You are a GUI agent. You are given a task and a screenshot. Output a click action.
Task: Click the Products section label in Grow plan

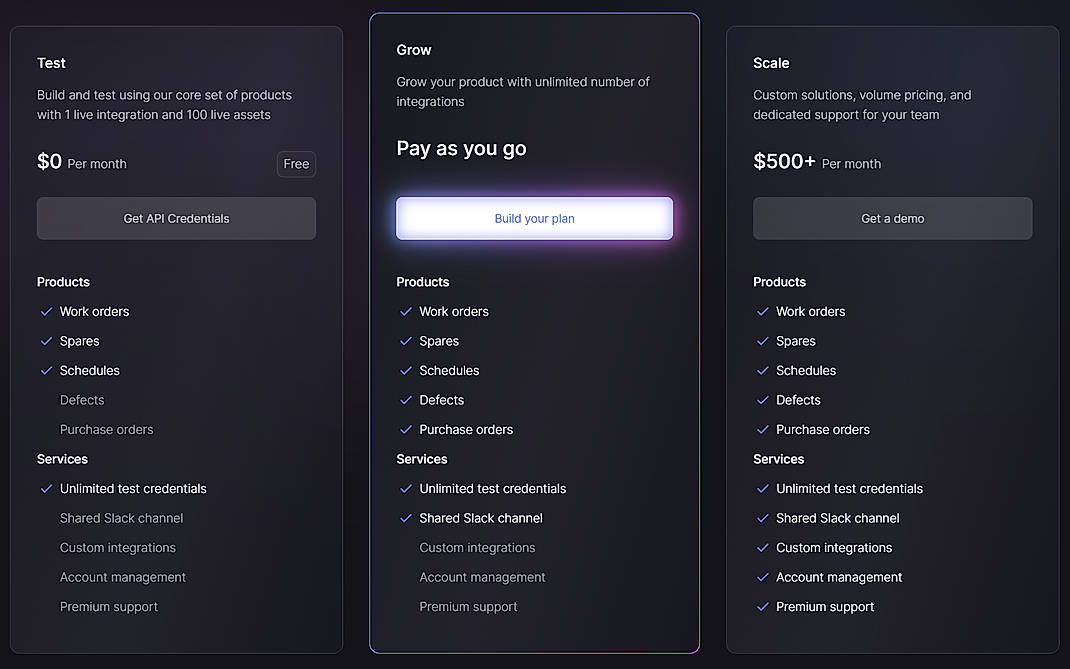[x=422, y=282]
